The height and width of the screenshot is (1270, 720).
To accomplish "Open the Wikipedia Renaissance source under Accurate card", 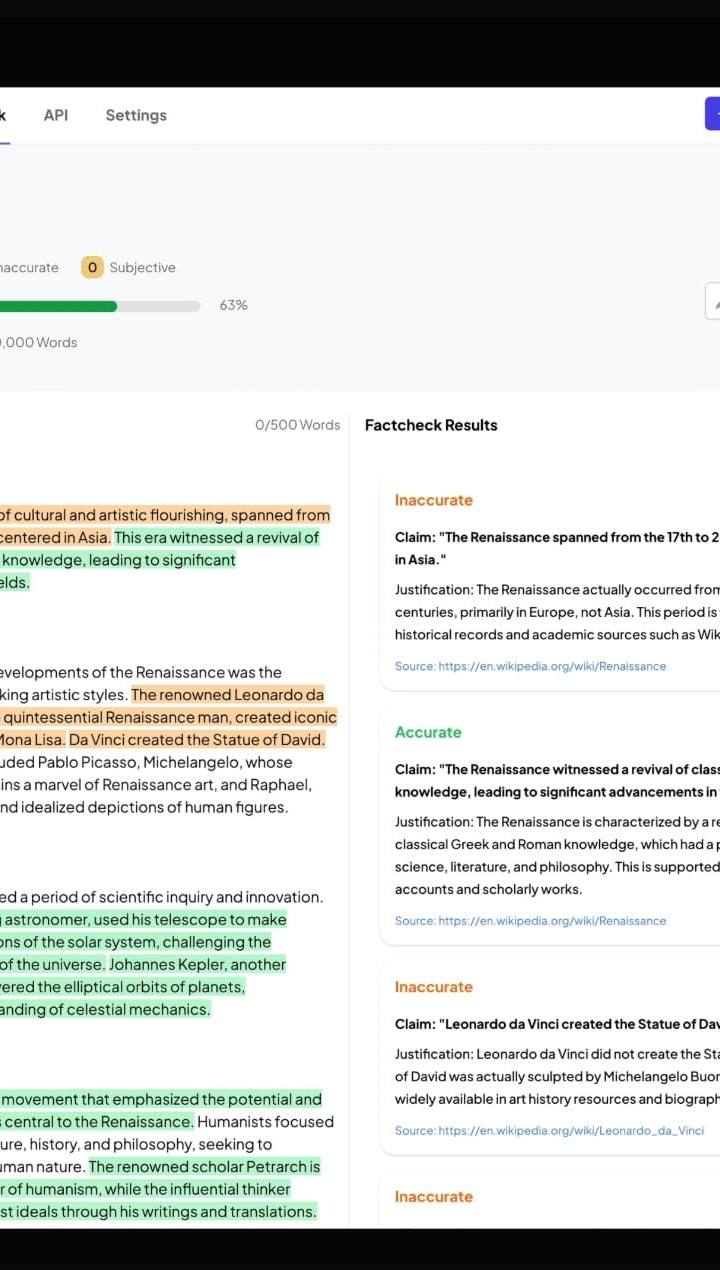I will tap(530, 921).
